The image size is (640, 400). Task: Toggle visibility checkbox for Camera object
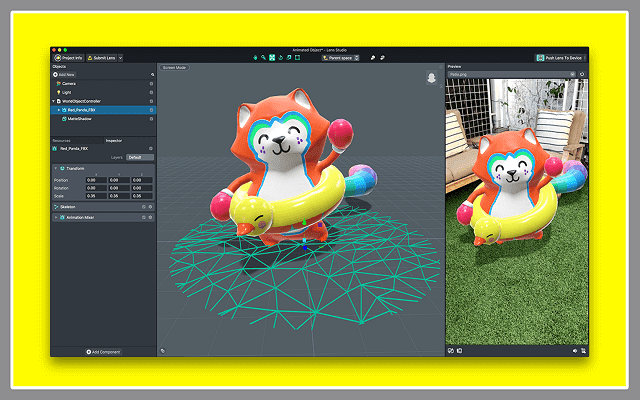[x=151, y=83]
